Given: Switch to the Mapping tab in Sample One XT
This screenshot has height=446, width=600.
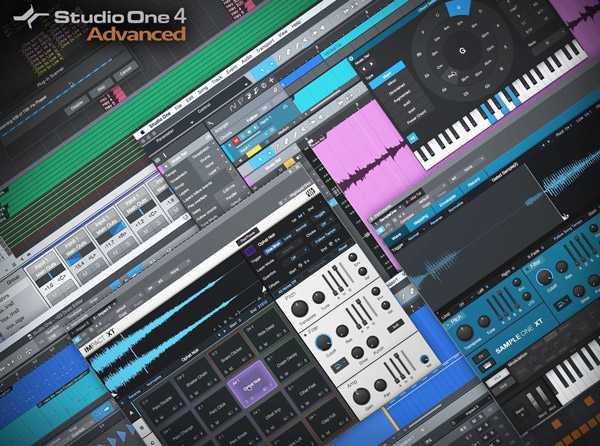Looking at the screenshot, I should [x=420, y=221].
